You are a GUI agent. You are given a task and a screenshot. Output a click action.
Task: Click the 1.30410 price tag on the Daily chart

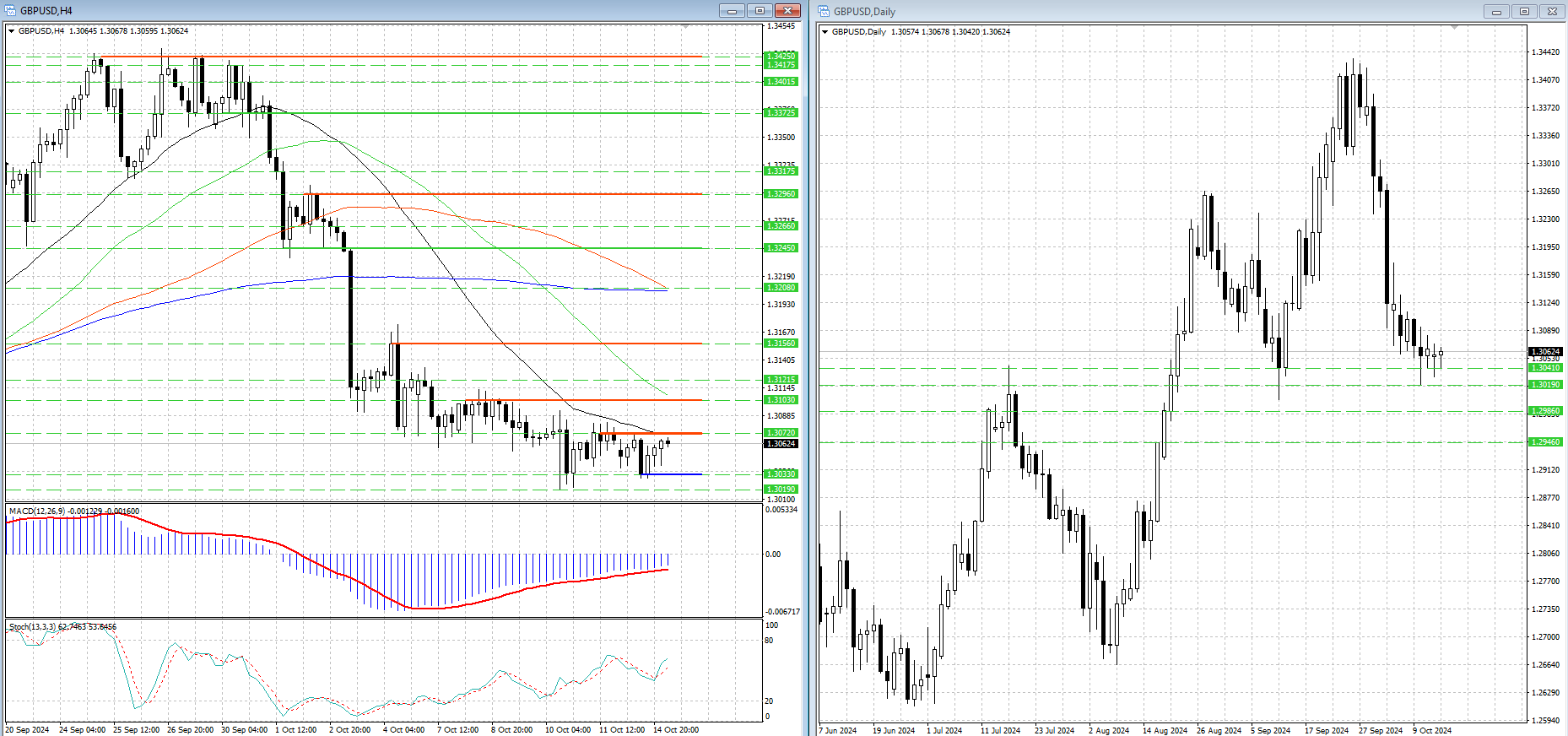[1546, 368]
